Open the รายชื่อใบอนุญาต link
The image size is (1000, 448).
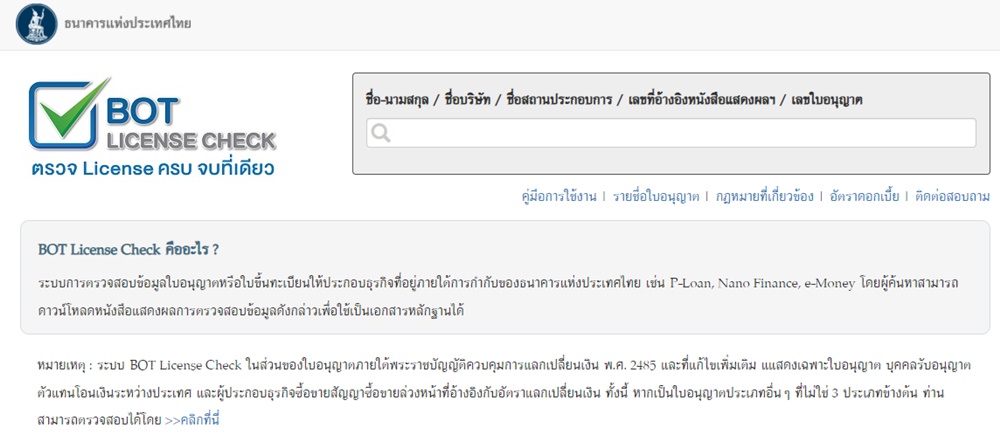tap(656, 196)
